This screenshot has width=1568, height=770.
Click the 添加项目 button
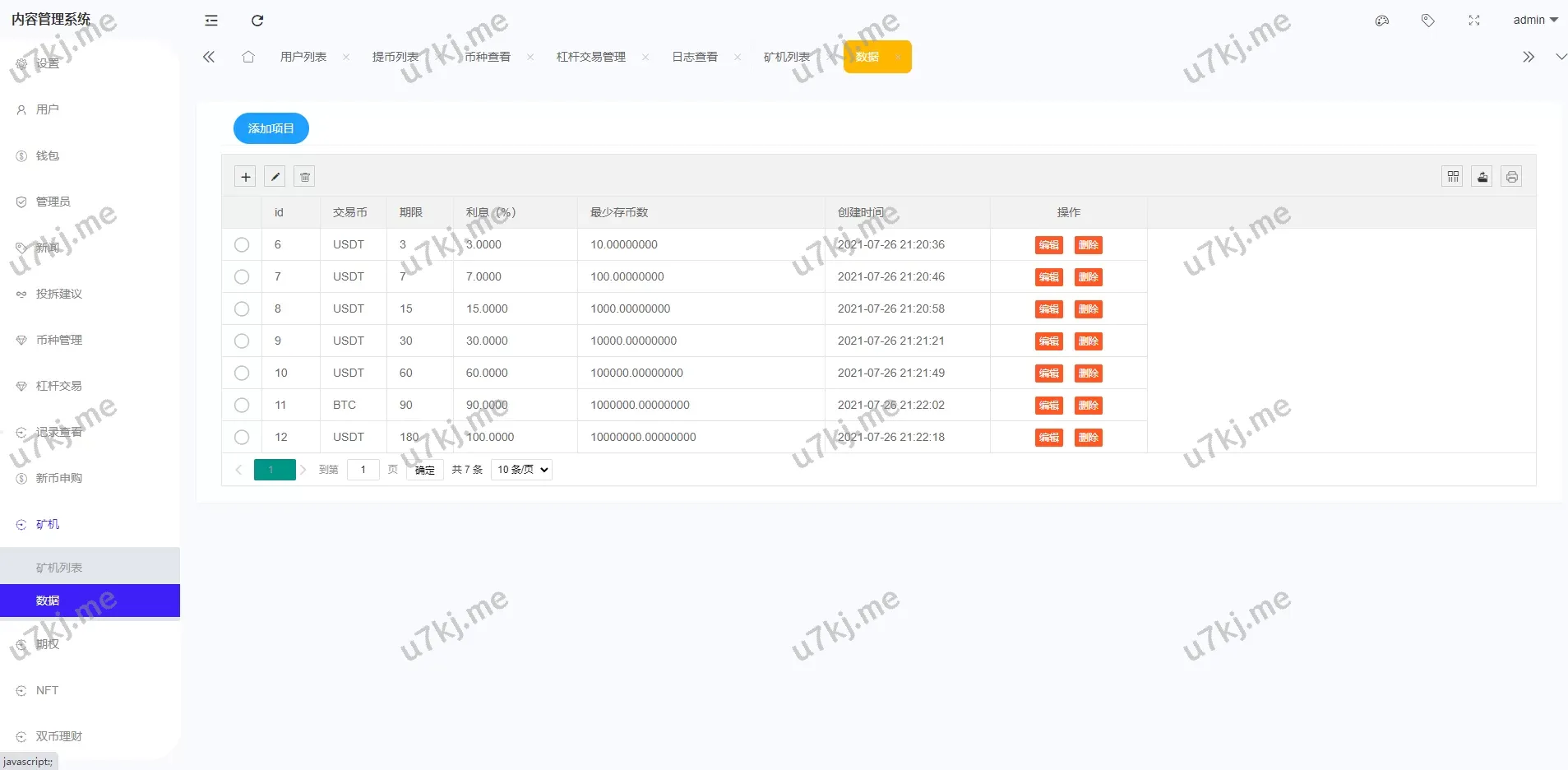pyautogui.click(x=271, y=128)
